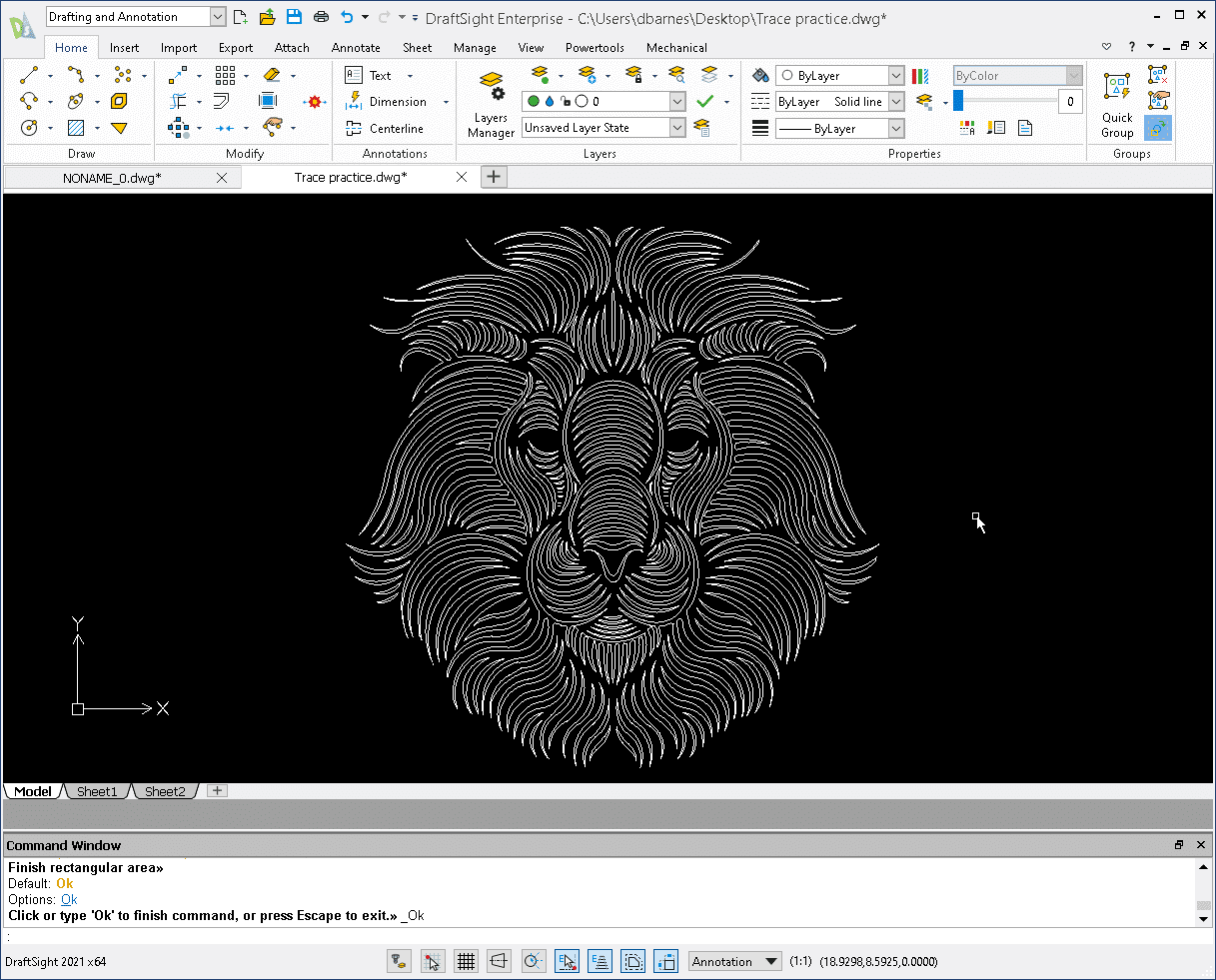The height and width of the screenshot is (980, 1216).
Task: Switch to the NONAME_0.dwg document tab
Action: pyautogui.click(x=112, y=178)
